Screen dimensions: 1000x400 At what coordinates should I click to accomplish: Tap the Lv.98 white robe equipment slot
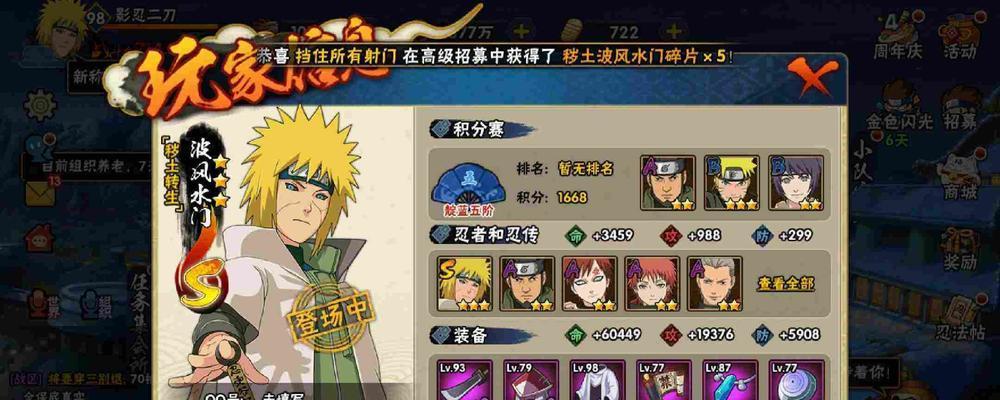[597, 380]
